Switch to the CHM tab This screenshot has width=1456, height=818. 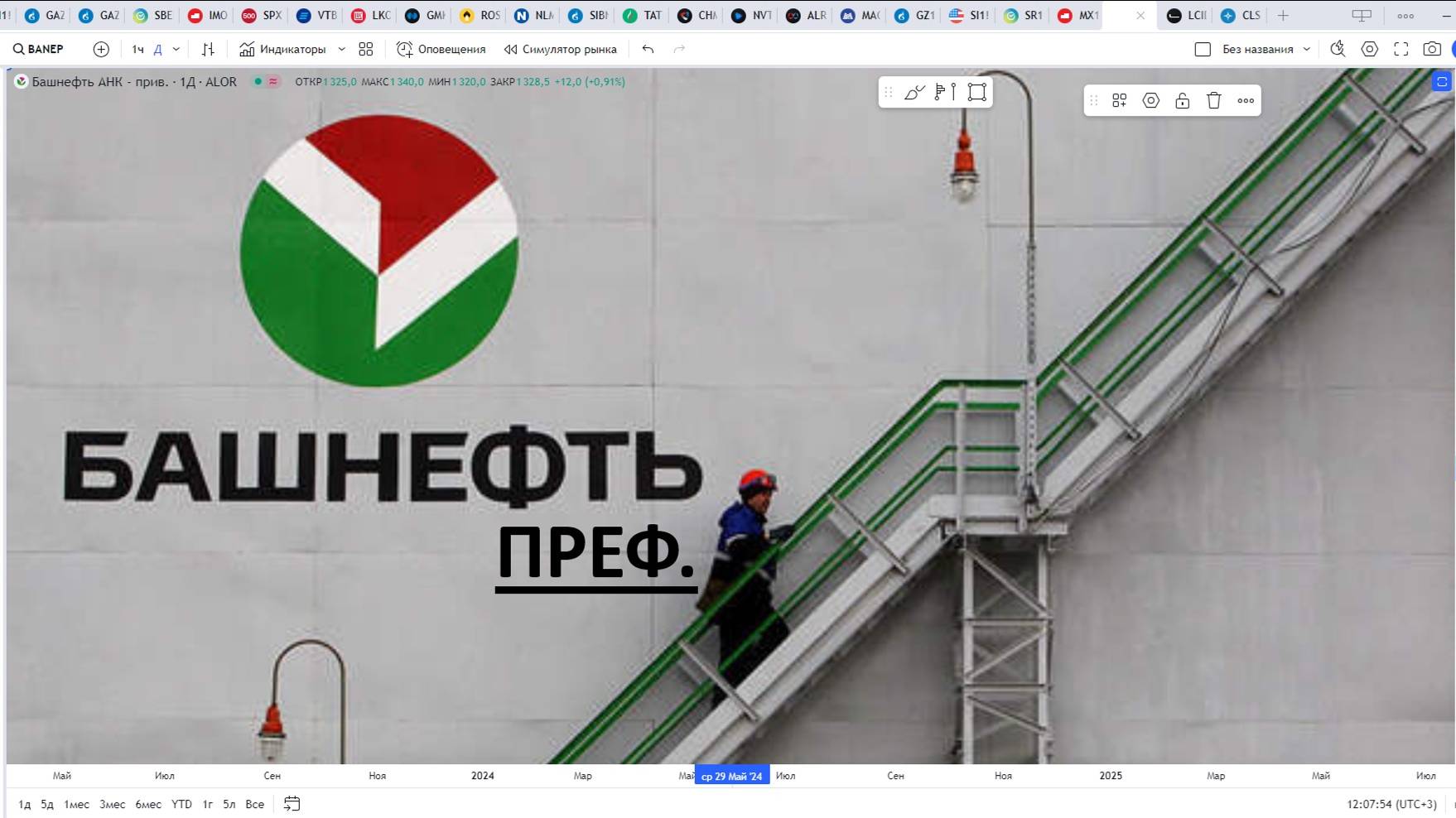(697, 15)
